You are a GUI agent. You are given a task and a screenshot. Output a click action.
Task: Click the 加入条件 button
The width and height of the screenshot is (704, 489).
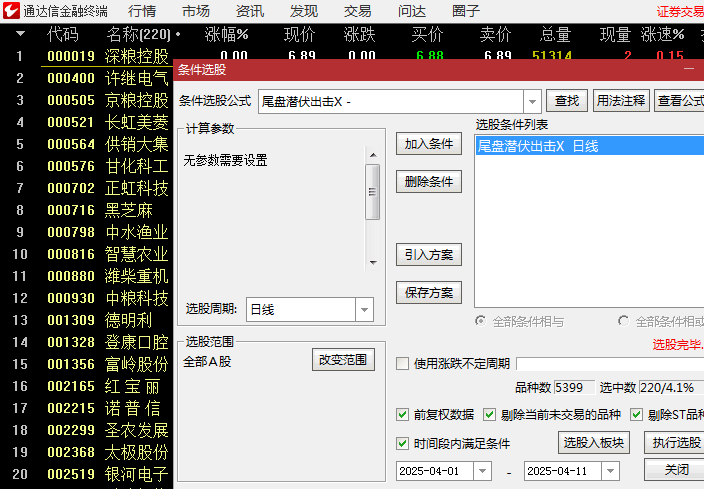(429, 144)
